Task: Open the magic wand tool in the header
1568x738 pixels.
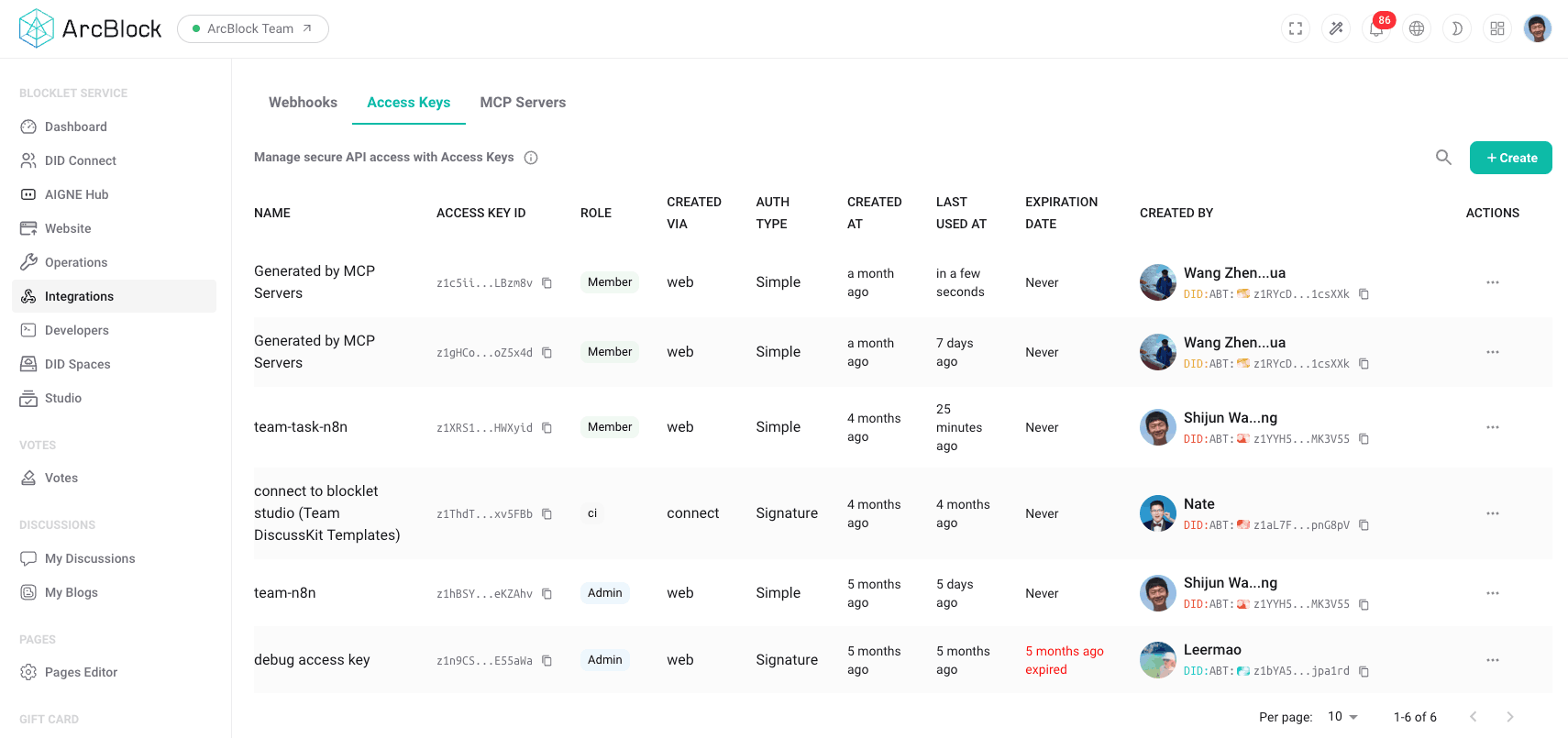Action: 1336,28
